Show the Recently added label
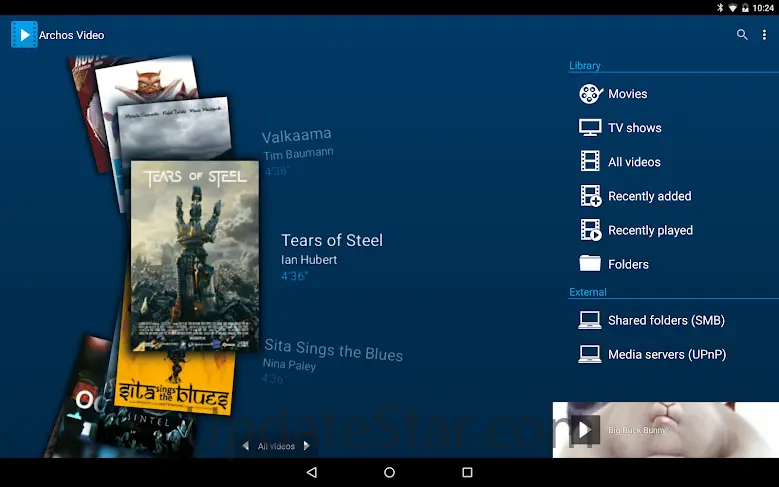The image size is (779, 487). pos(650,196)
